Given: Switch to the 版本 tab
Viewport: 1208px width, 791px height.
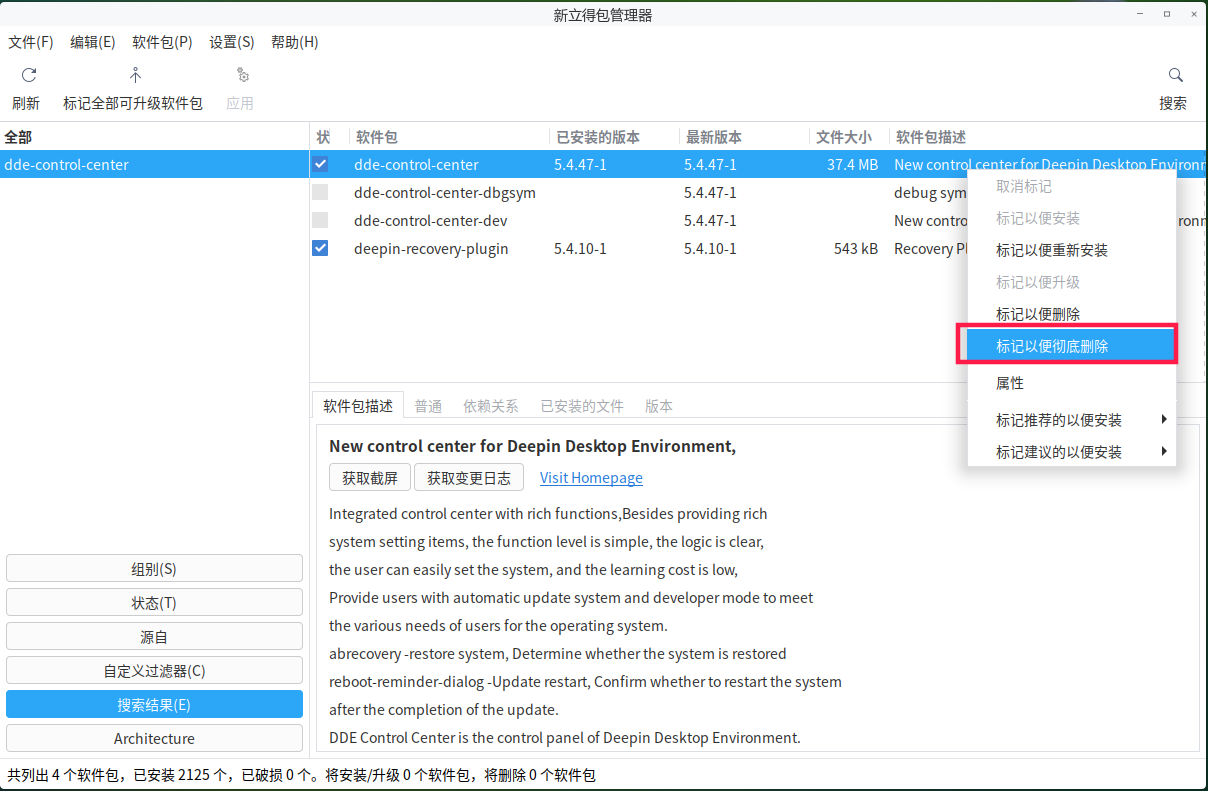Looking at the screenshot, I should tap(659, 406).
